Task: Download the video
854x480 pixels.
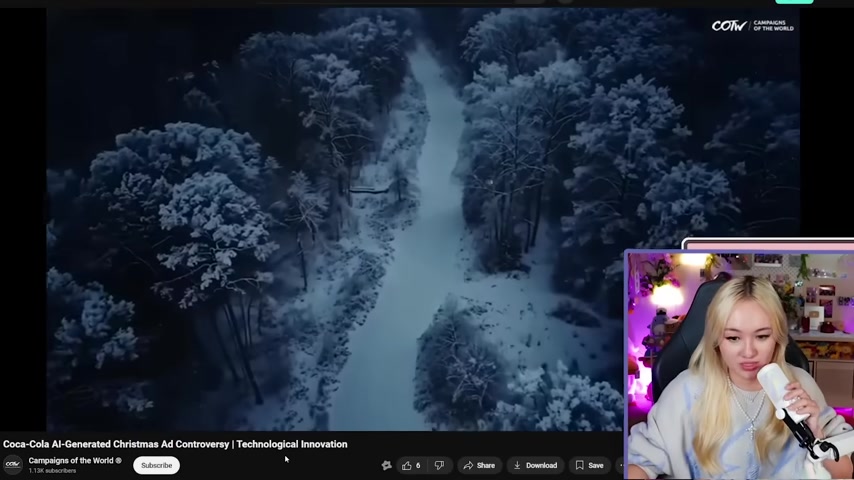Action: [535, 465]
